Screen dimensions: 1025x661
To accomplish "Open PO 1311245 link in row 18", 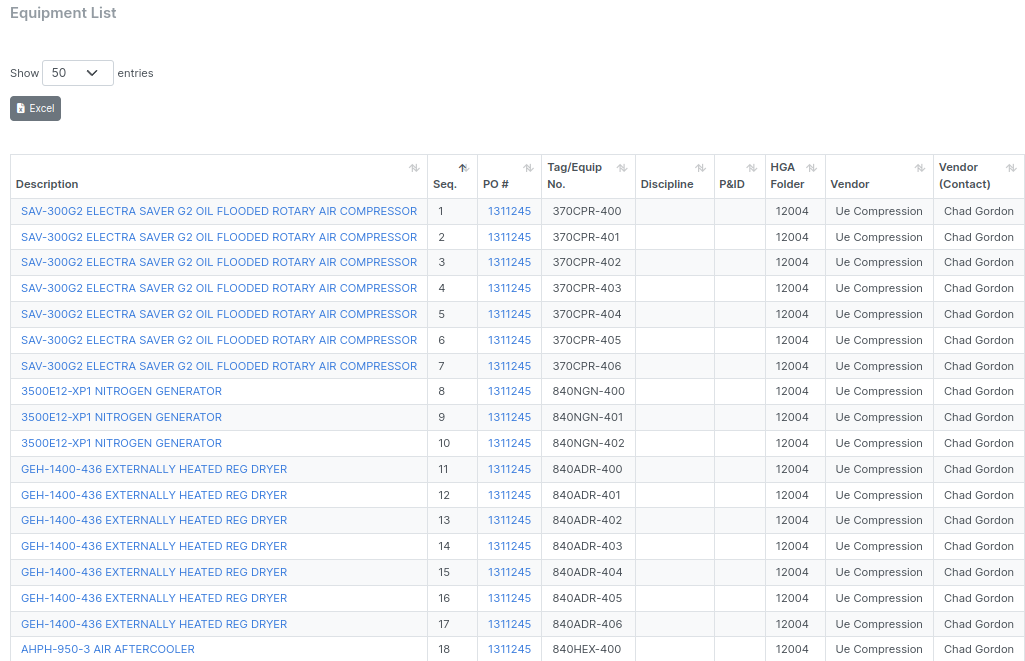I will tap(509, 649).
